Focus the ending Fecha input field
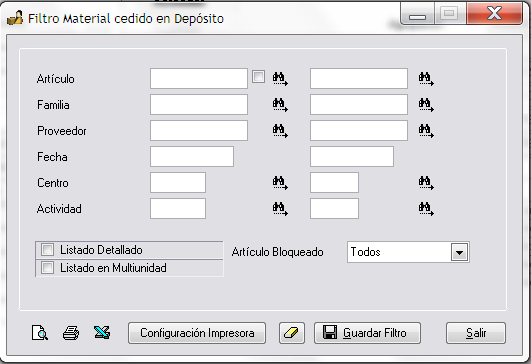This screenshot has height=364, width=531. 352,156
